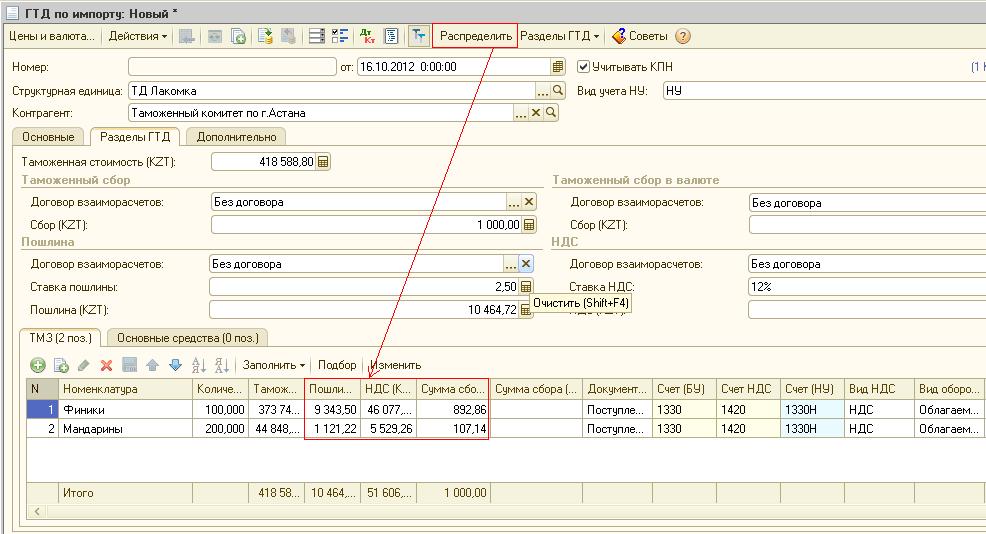
Task: Click the Подбор button
Action: pyautogui.click(x=337, y=366)
